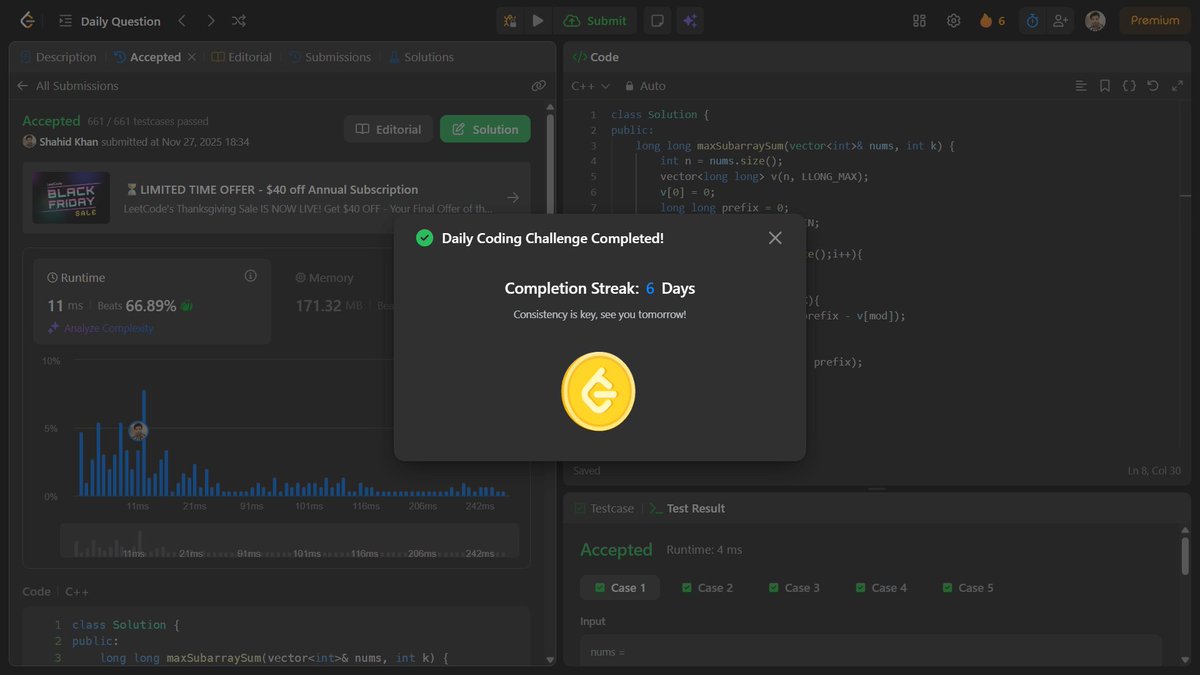Open settings gear icon
1200x675 pixels.
pyautogui.click(x=954, y=20)
